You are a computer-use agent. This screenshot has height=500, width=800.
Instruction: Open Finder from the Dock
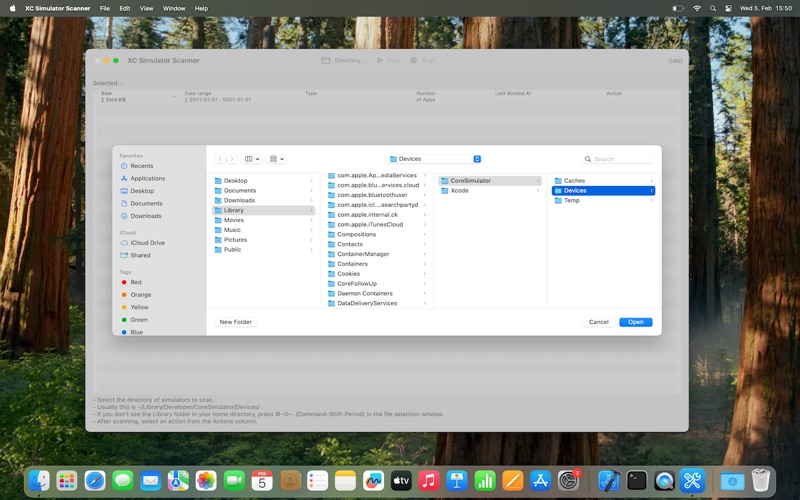click(x=39, y=481)
